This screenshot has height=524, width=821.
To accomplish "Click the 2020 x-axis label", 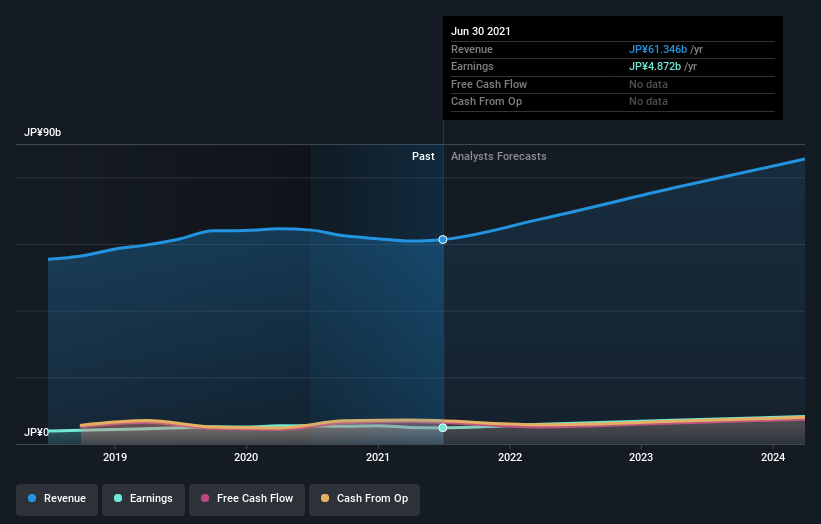I will tap(246, 457).
